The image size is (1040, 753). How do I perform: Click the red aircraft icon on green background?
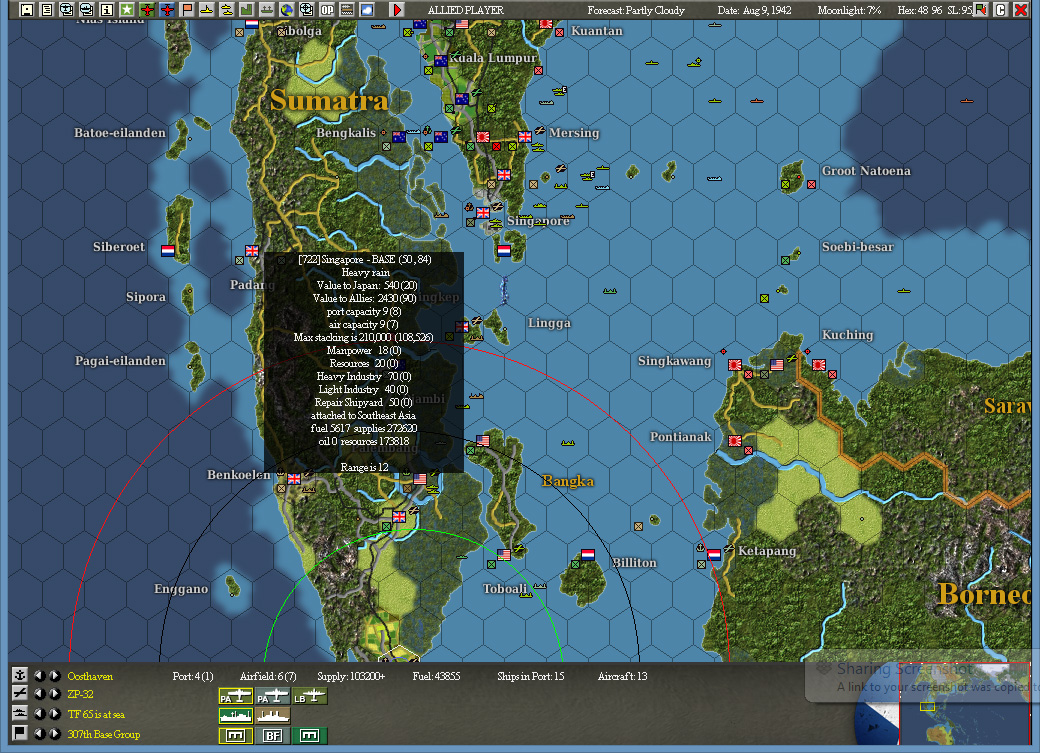click(x=145, y=10)
